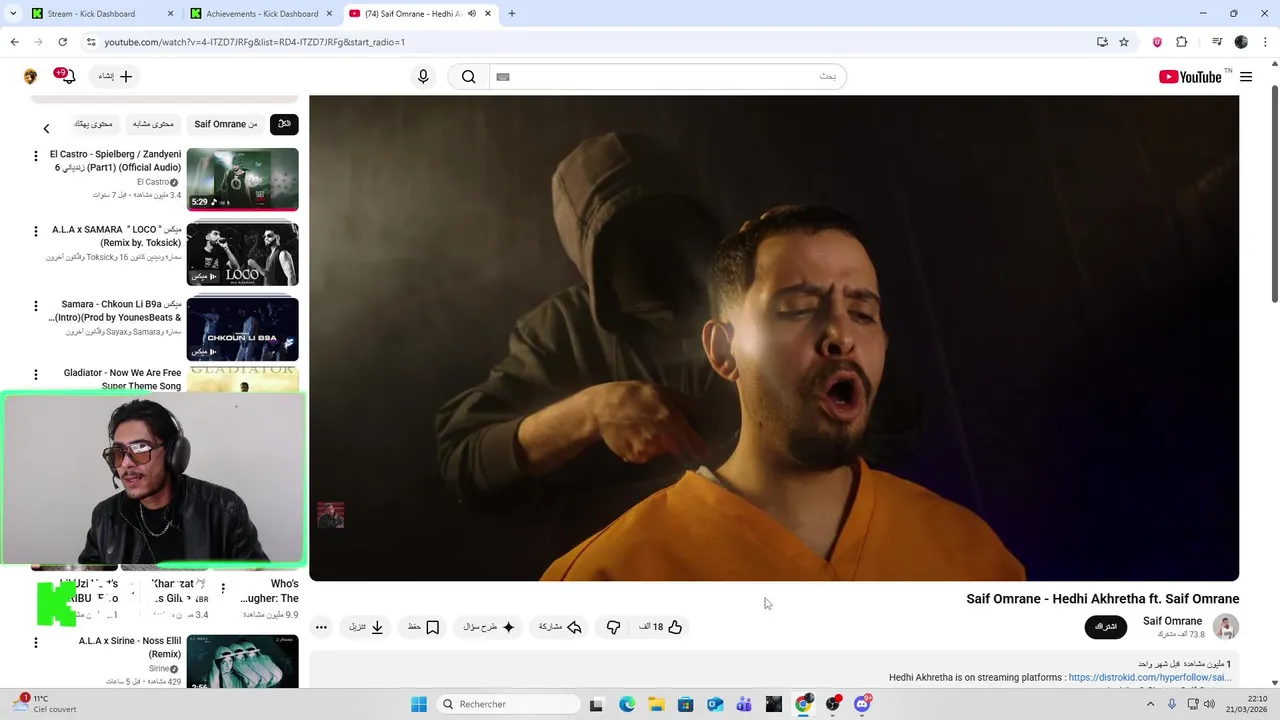Open El Castro Spielberg video thumbnail
The width and height of the screenshot is (1280, 720).
242,179
